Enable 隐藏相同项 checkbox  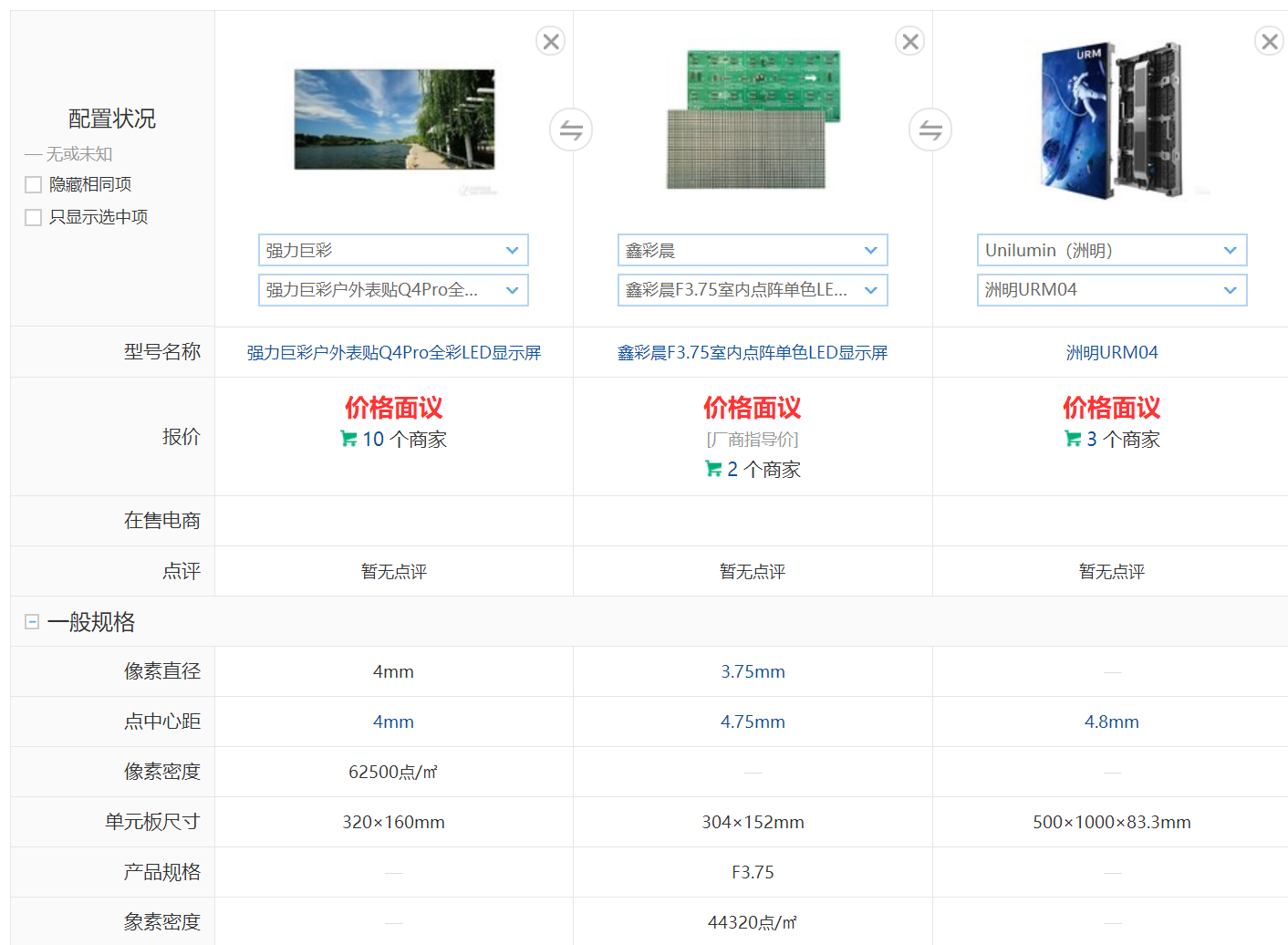pyautogui.click(x=34, y=185)
